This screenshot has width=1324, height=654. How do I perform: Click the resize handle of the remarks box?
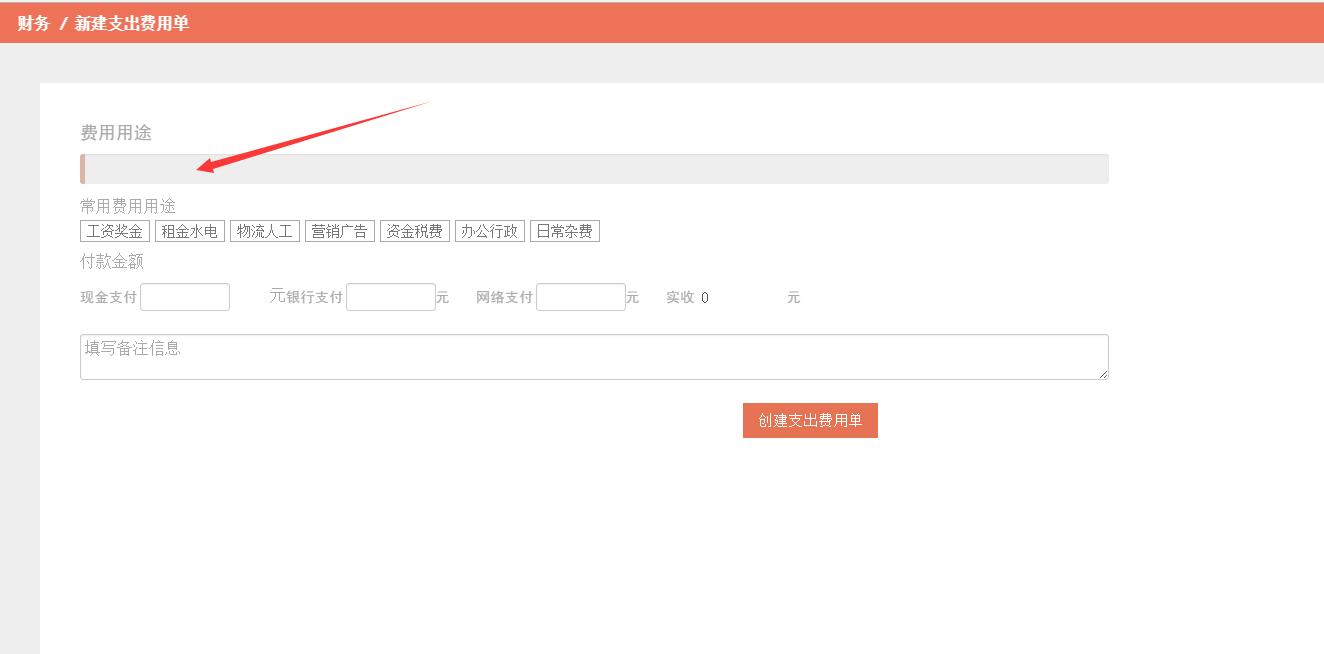(1104, 376)
